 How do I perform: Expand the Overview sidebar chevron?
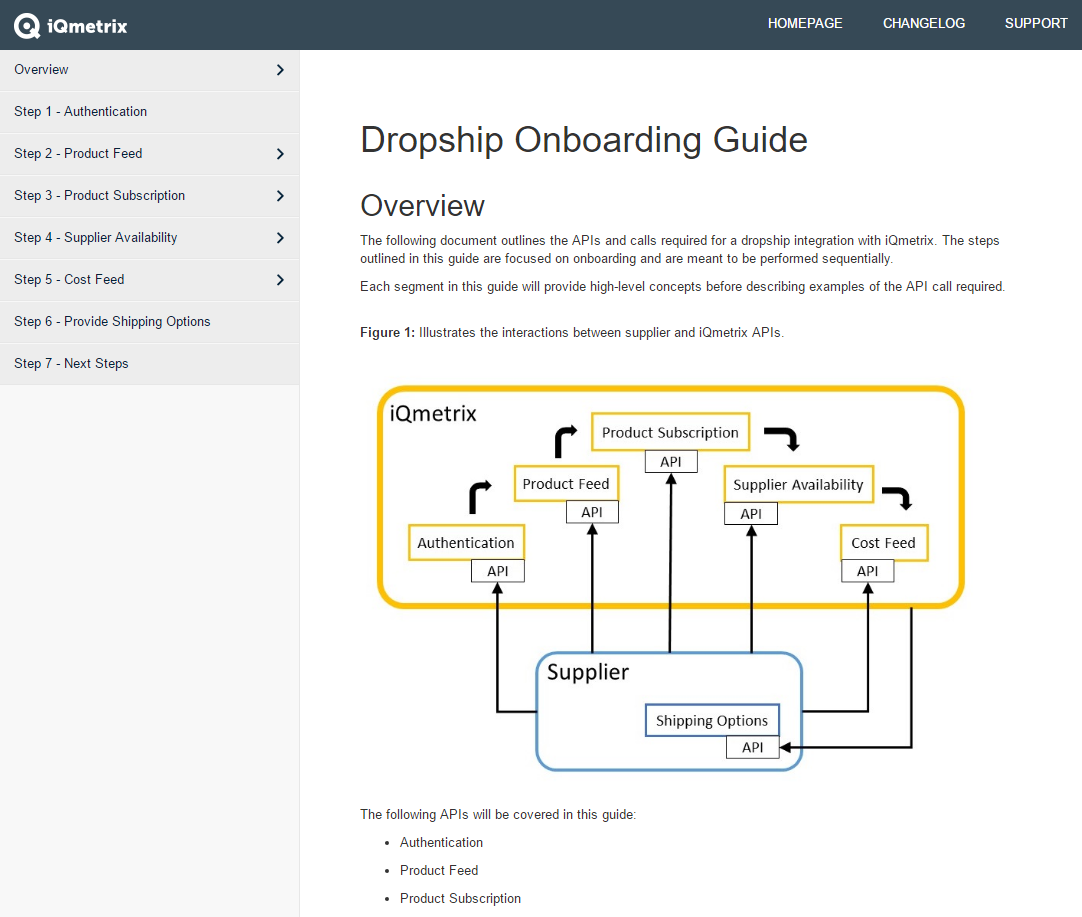(x=280, y=70)
